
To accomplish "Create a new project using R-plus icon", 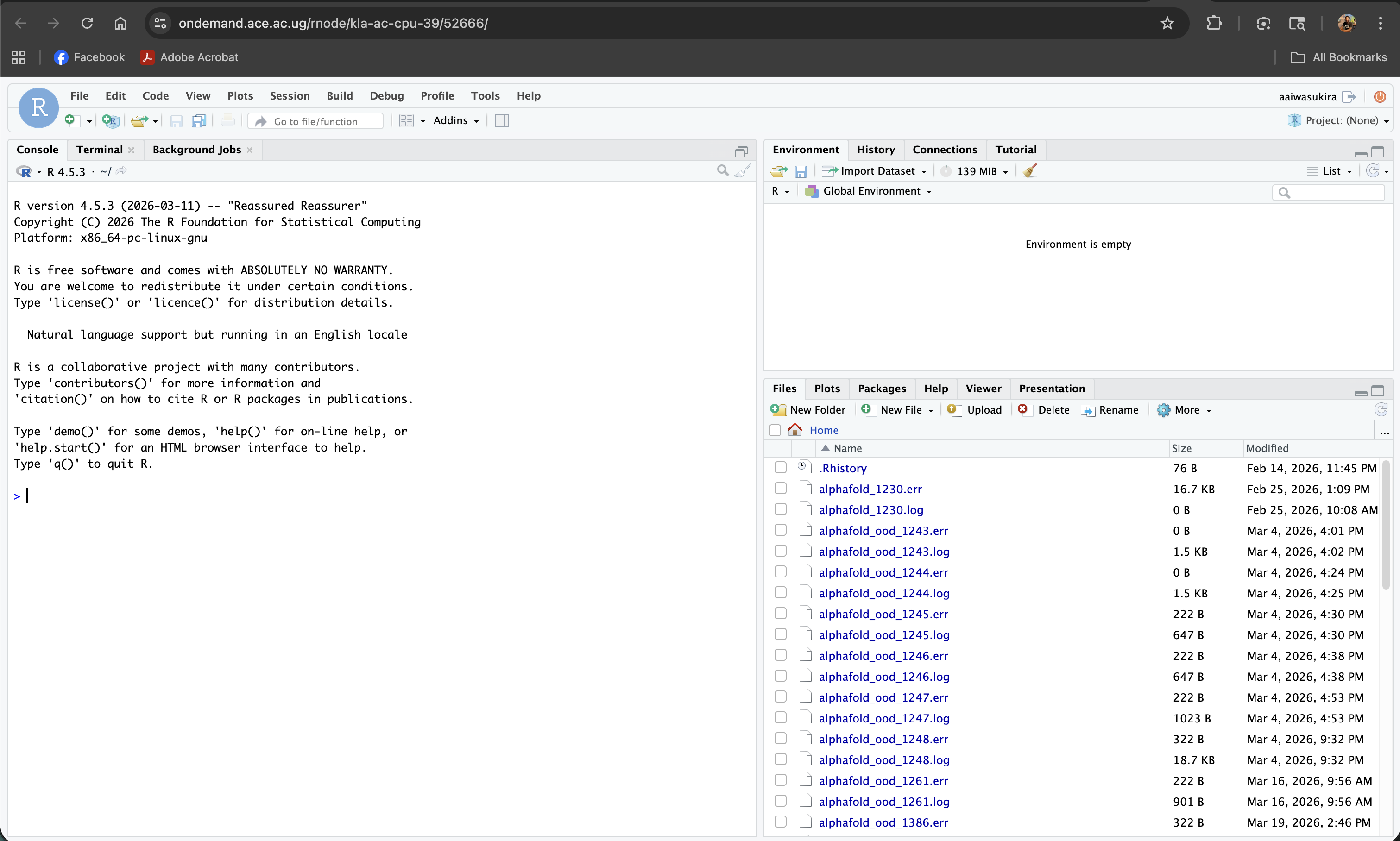I will coord(111,121).
